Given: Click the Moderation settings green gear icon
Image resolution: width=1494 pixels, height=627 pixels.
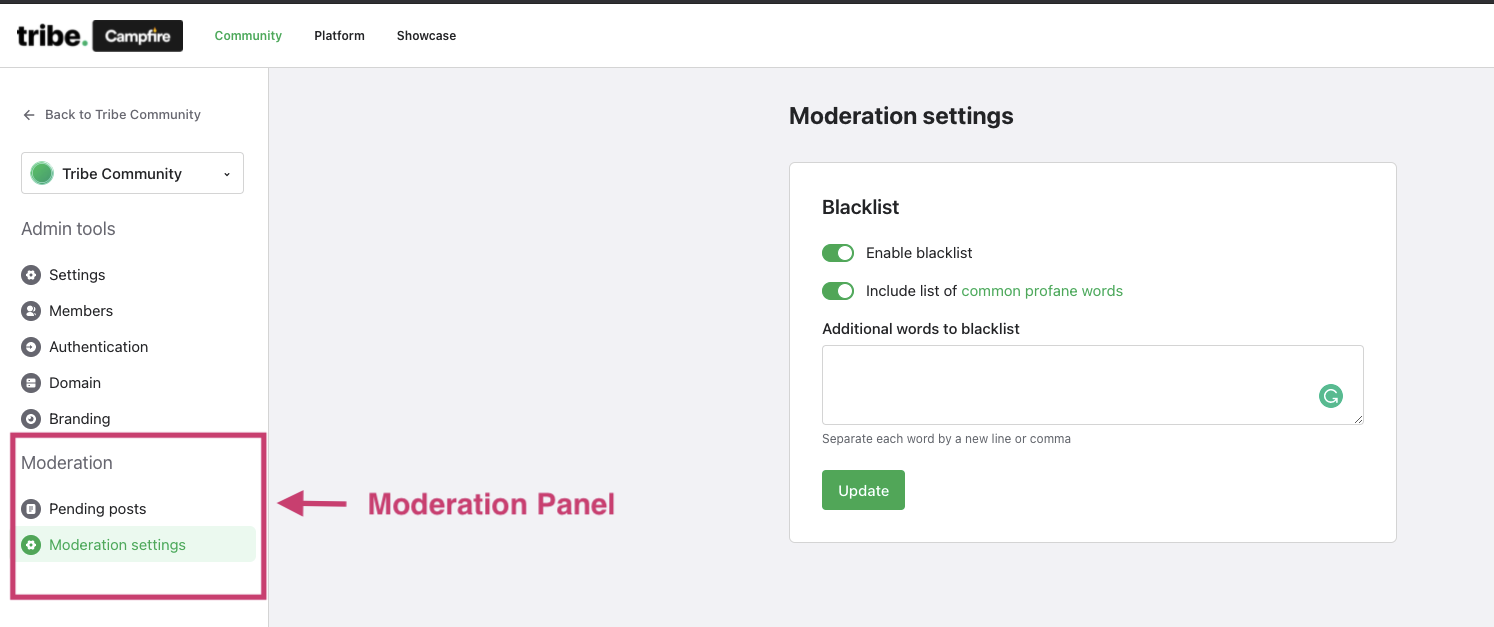Looking at the screenshot, I should coord(31,545).
